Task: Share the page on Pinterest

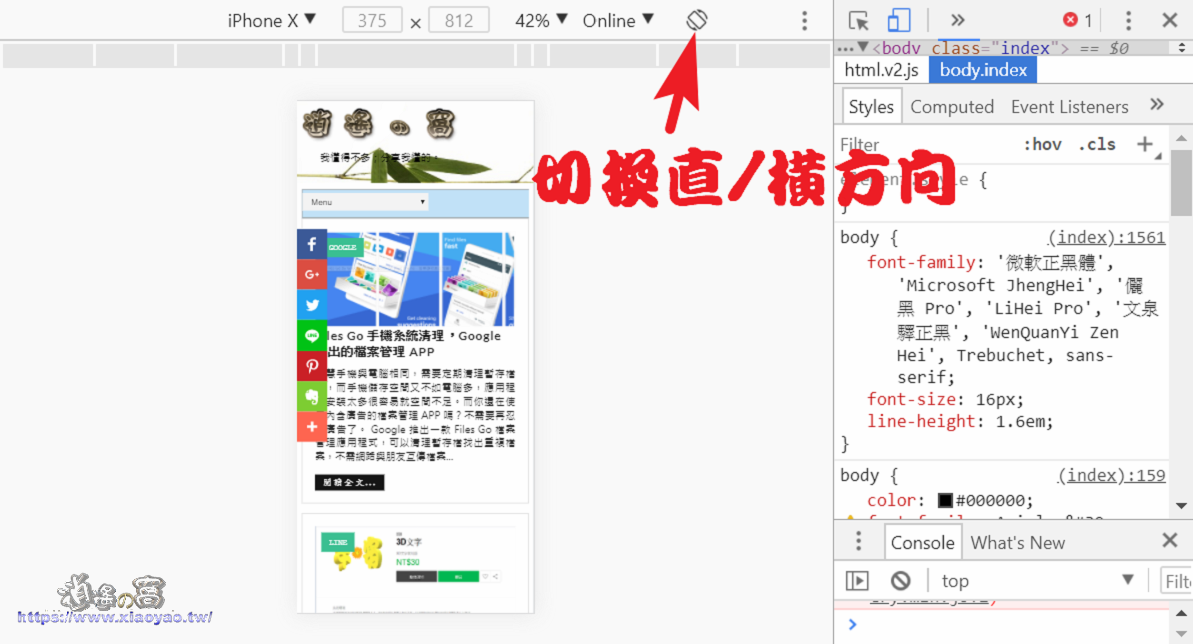Action: [312, 366]
